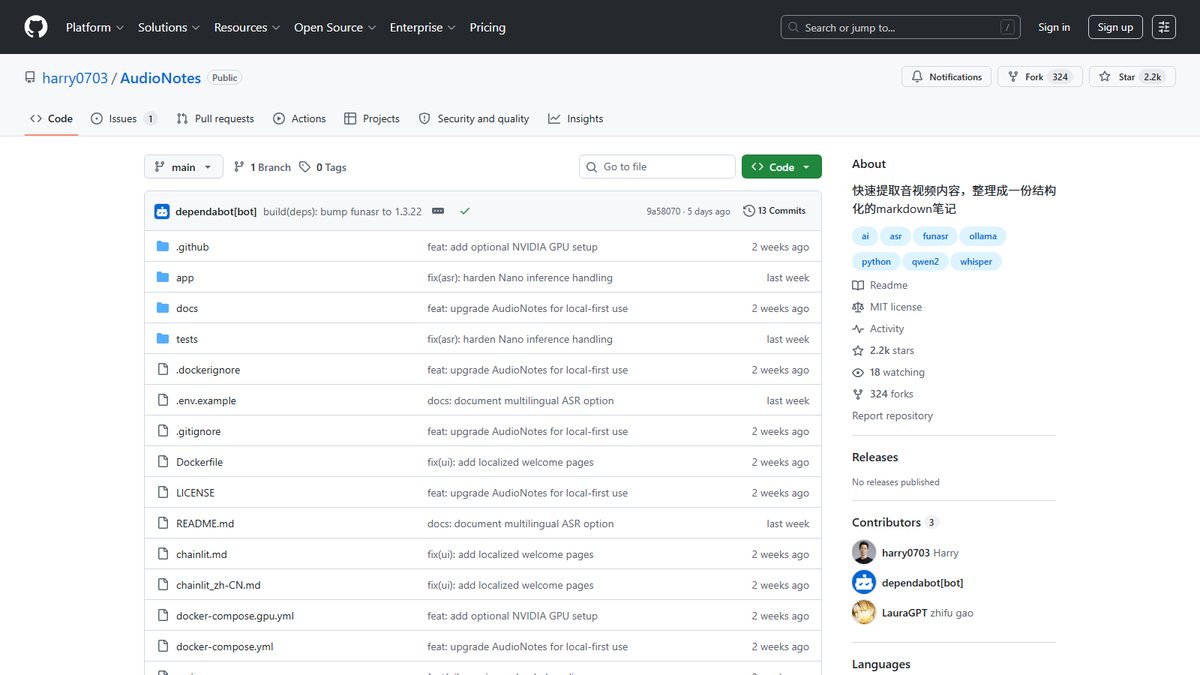
Task: Open docker-compose.gpu.yml file
Action: click(x=235, y=616)
